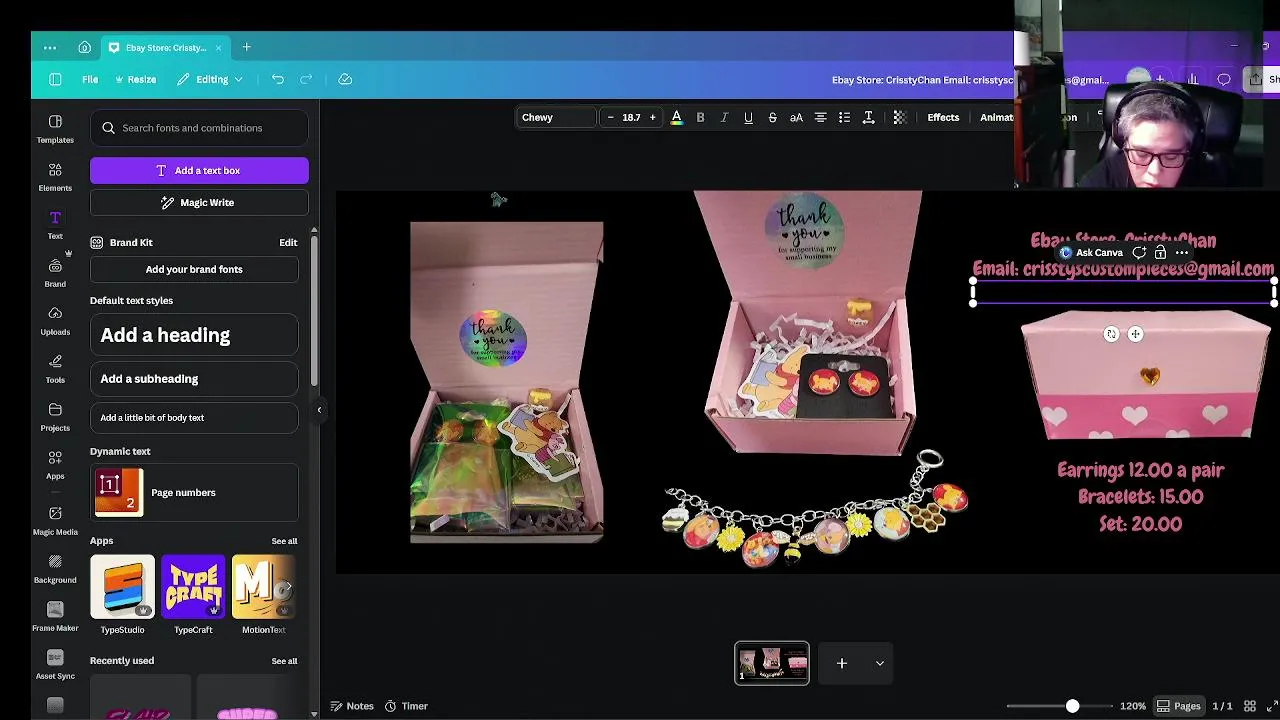The height and width of the screenshot is (720, 1280).
Task: Open the Tools sidebar panel
Action: click(x=55, y=369)
